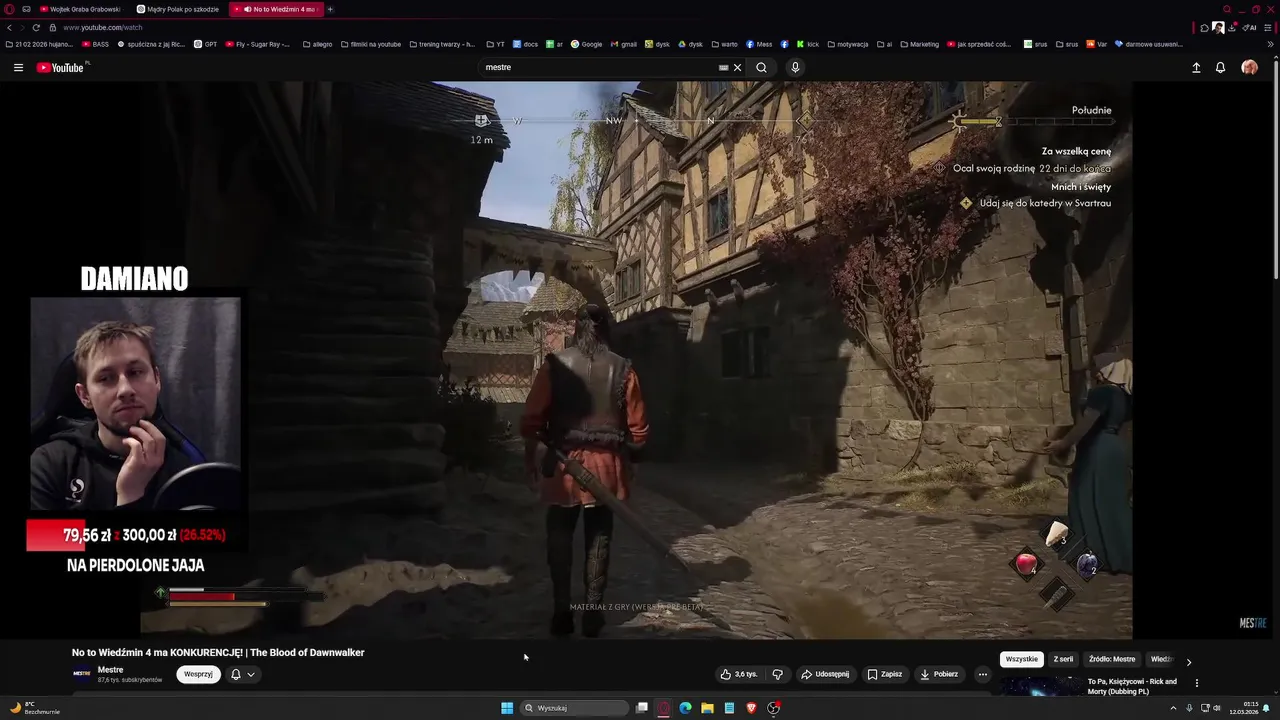Open the Rick and Morty video thumbnail
The height and width of the screenshot is (720, 1280).
[1040, 686]
